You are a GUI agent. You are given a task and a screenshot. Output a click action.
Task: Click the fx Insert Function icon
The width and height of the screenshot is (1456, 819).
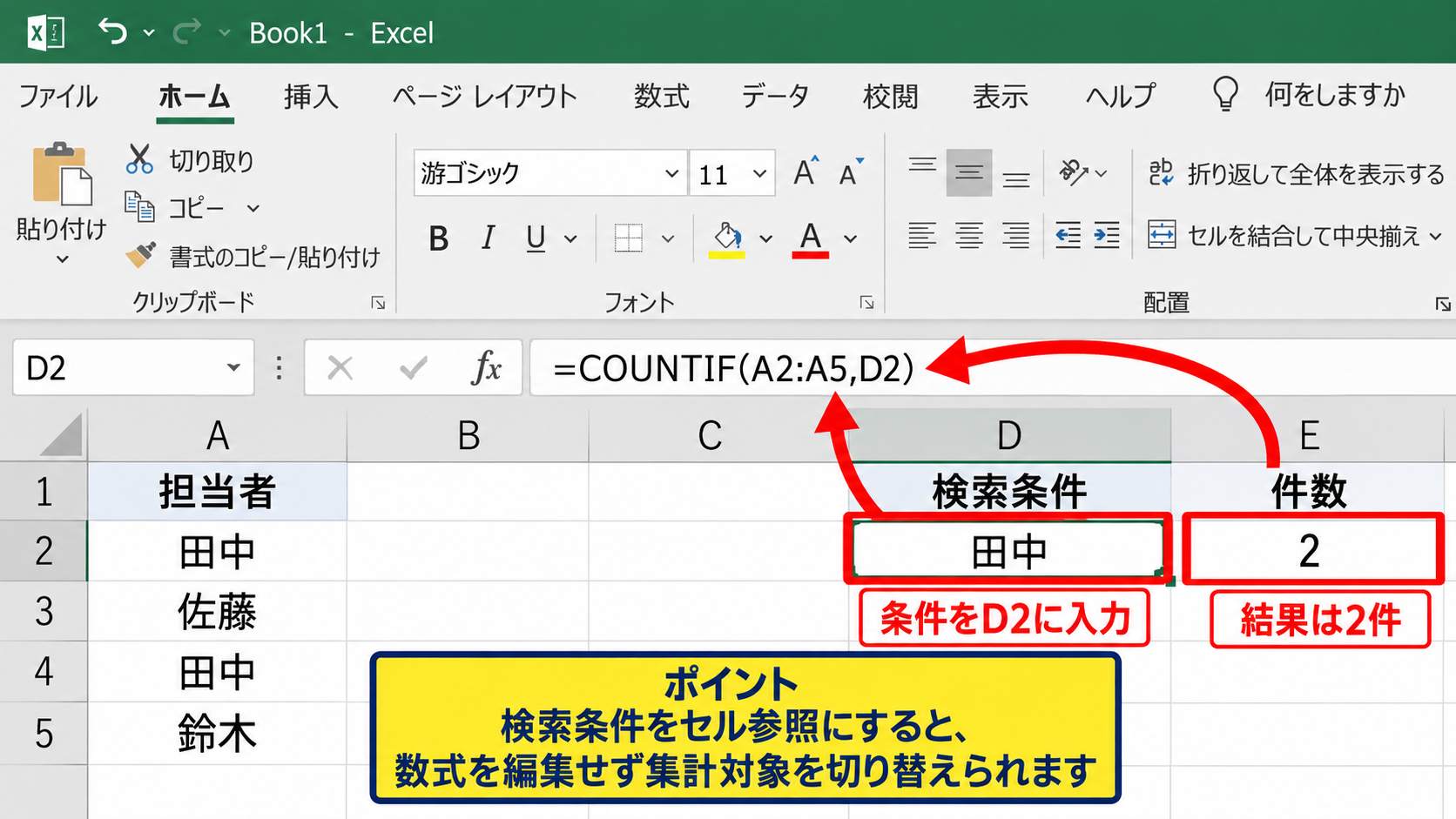click(486, 367)
